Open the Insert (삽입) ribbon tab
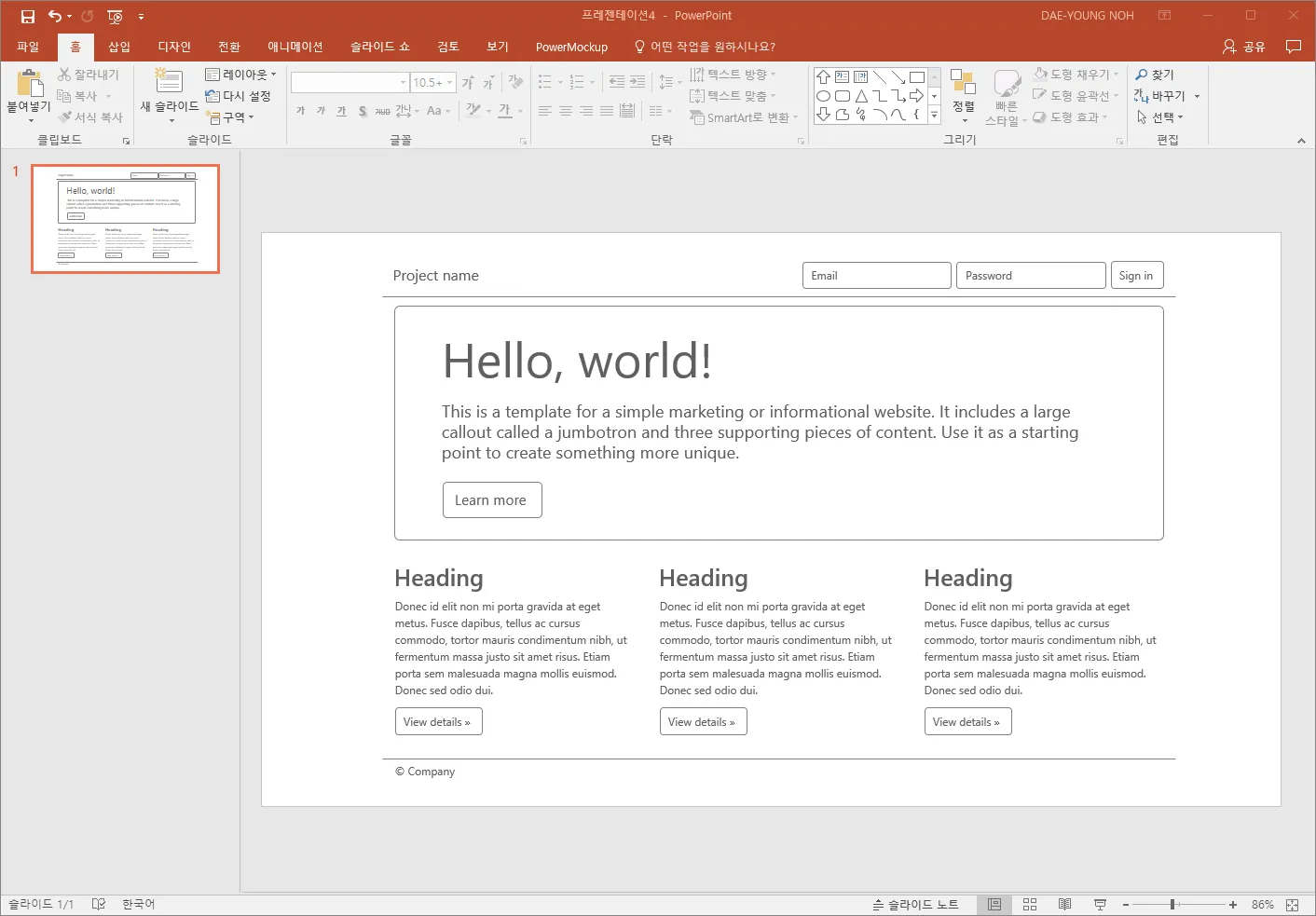This screenshot has height=916, width=1316. (119, 47)
